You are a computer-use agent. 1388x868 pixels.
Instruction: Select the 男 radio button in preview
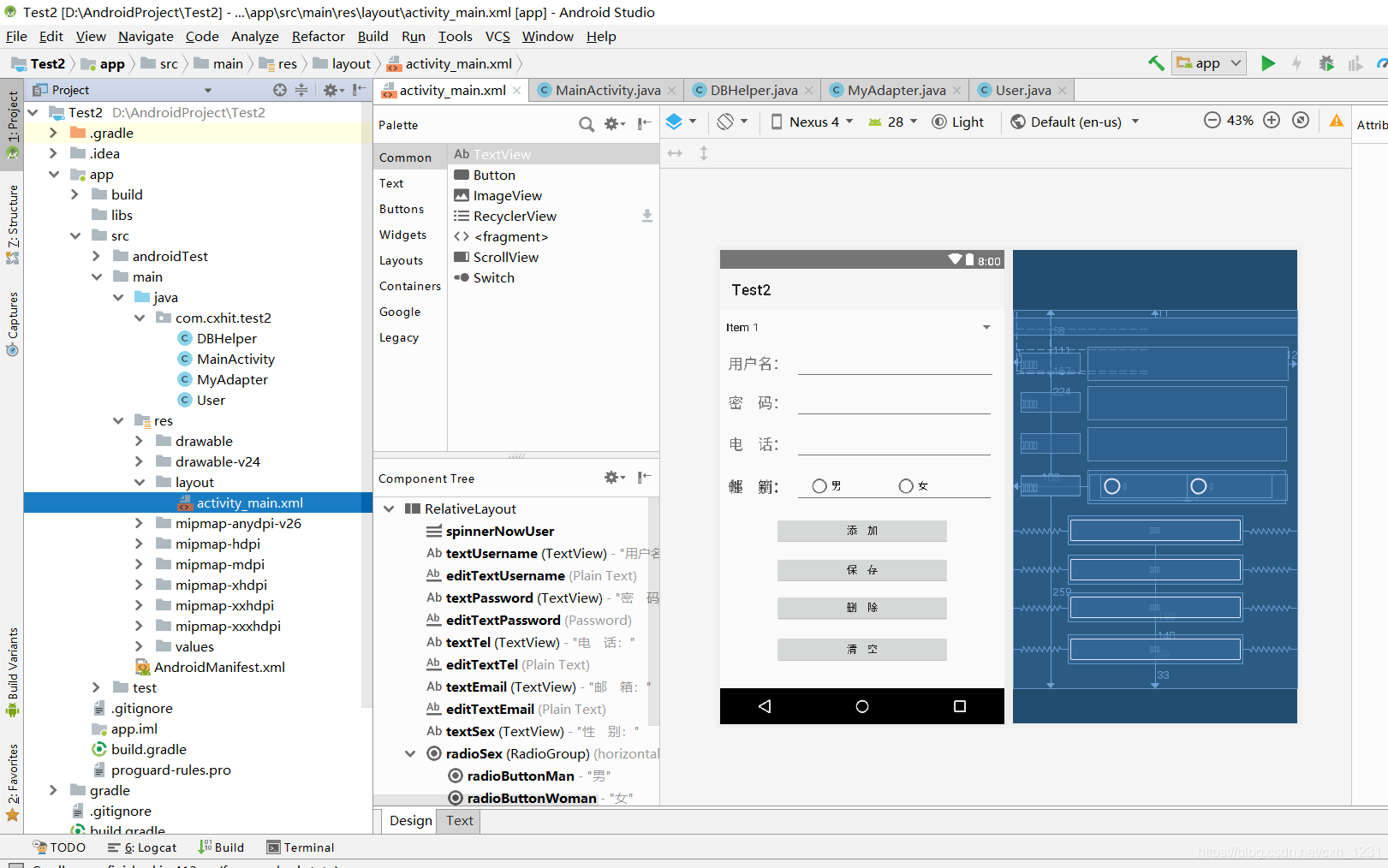[819, 486]
